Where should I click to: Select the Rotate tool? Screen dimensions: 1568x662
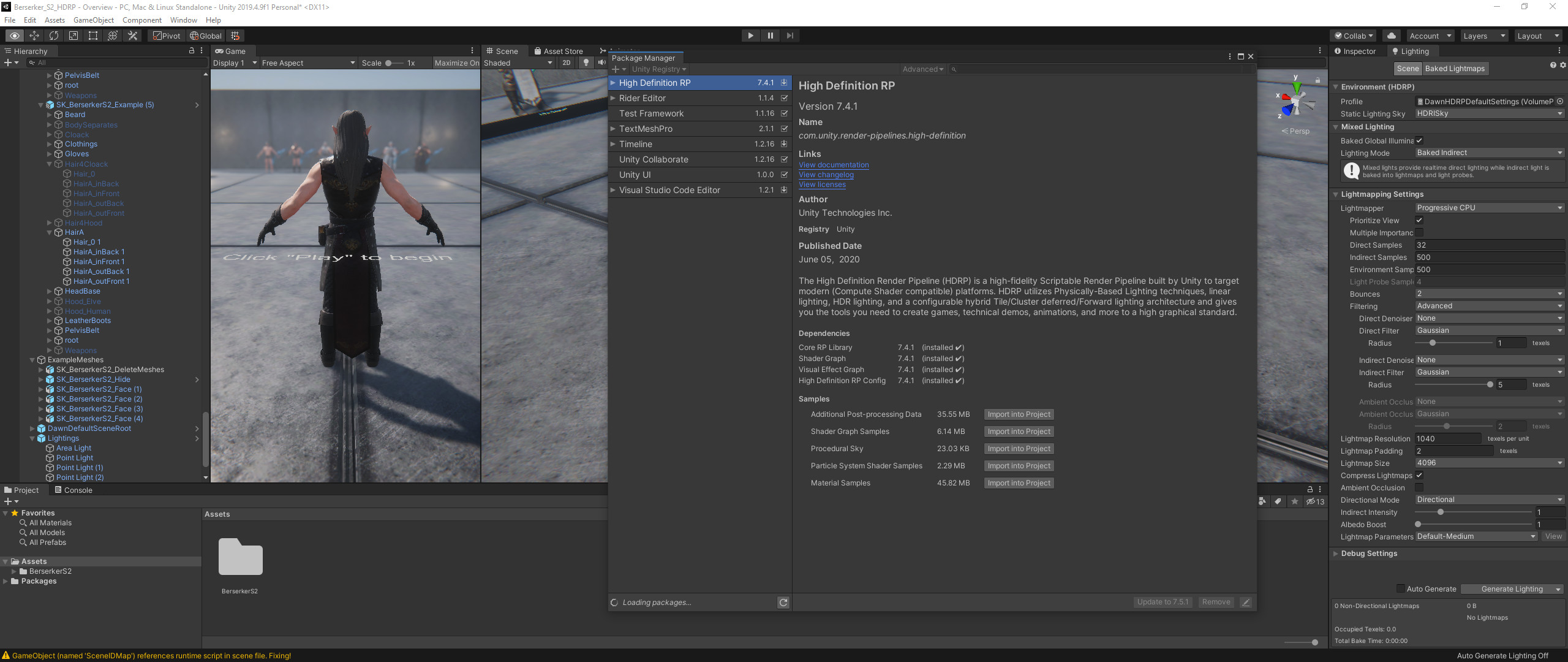[x=54, y=36]
